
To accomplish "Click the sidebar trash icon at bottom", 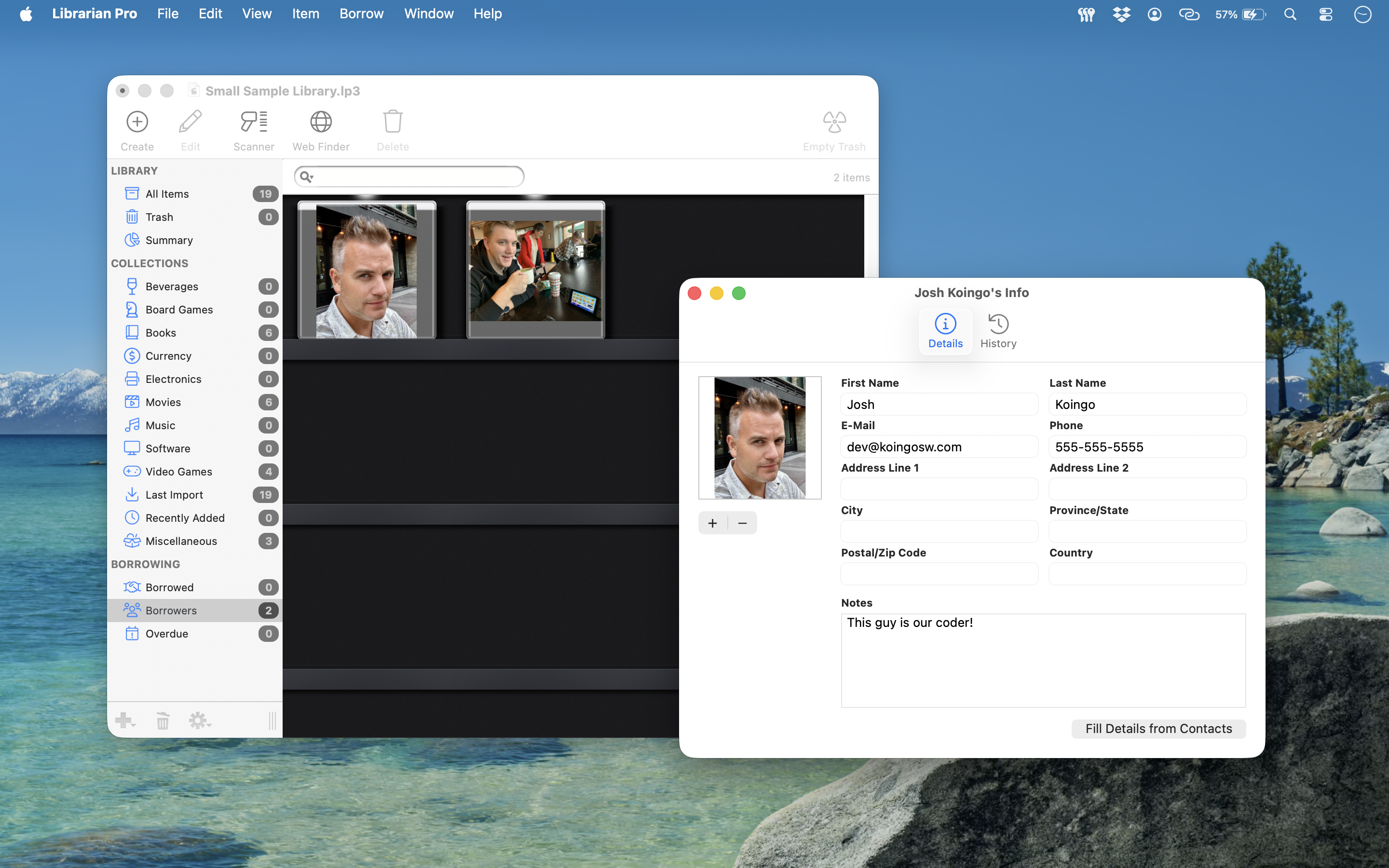I will [x=163, y=720].
